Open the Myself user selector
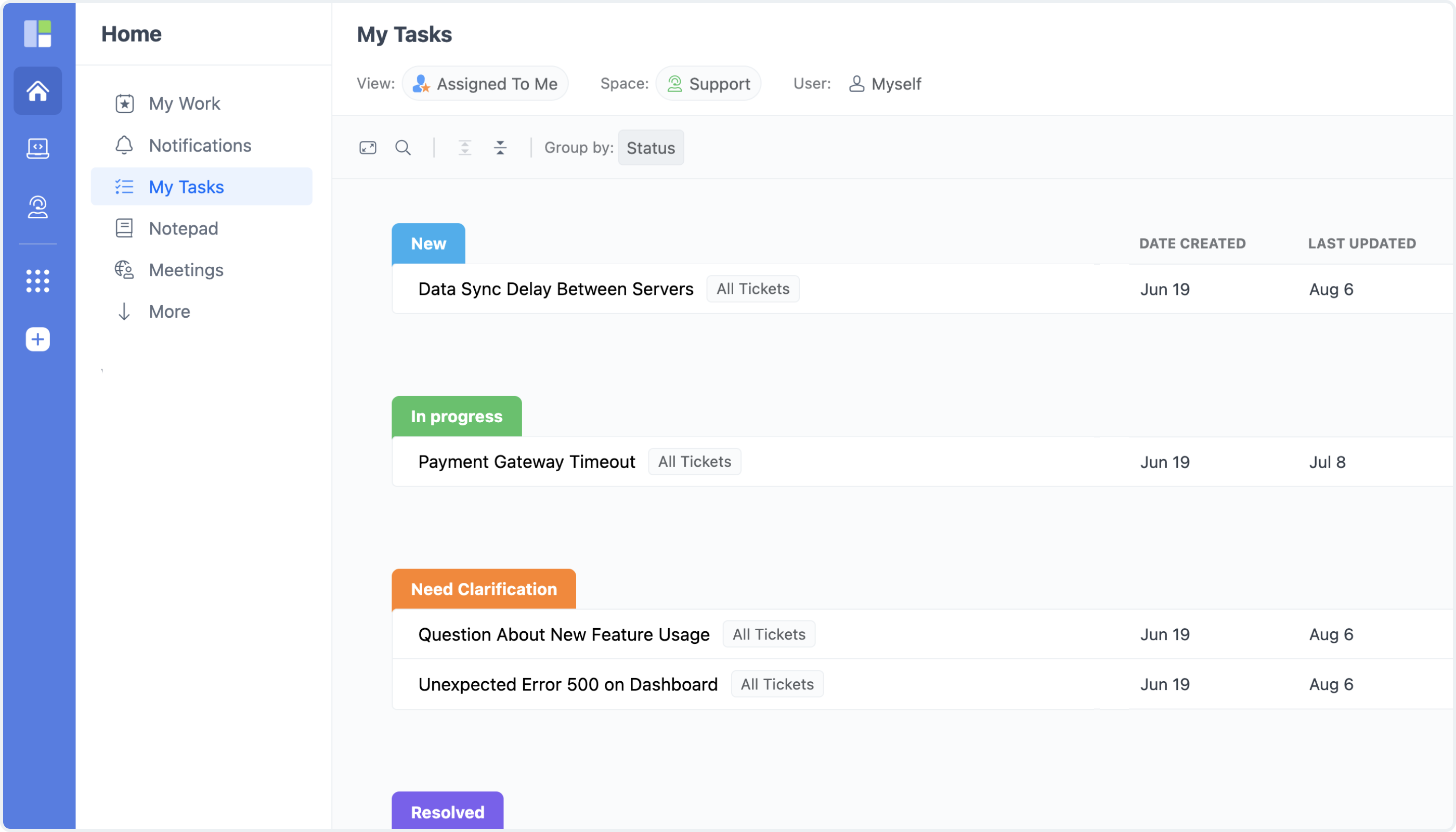The width and height of the screenshot is (1456, 832). [885, 84]
